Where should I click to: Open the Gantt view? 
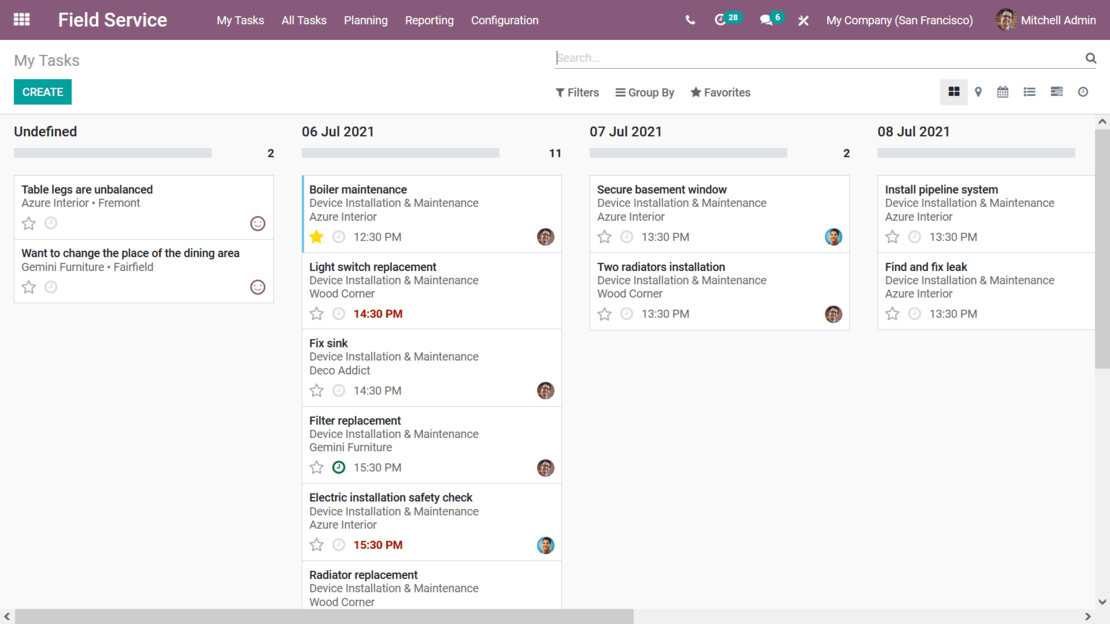1056,91
